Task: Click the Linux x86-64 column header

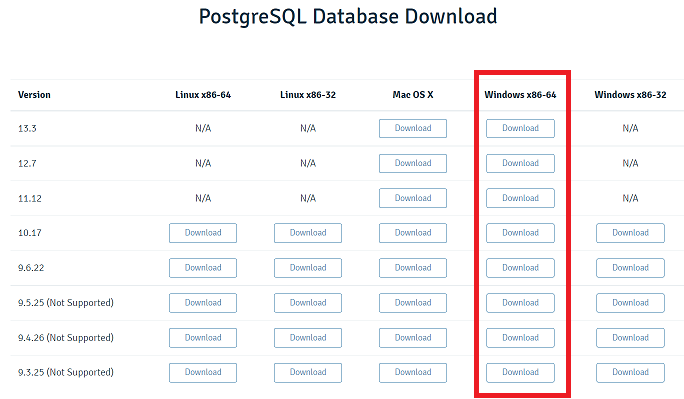Action: click(203, 95)
